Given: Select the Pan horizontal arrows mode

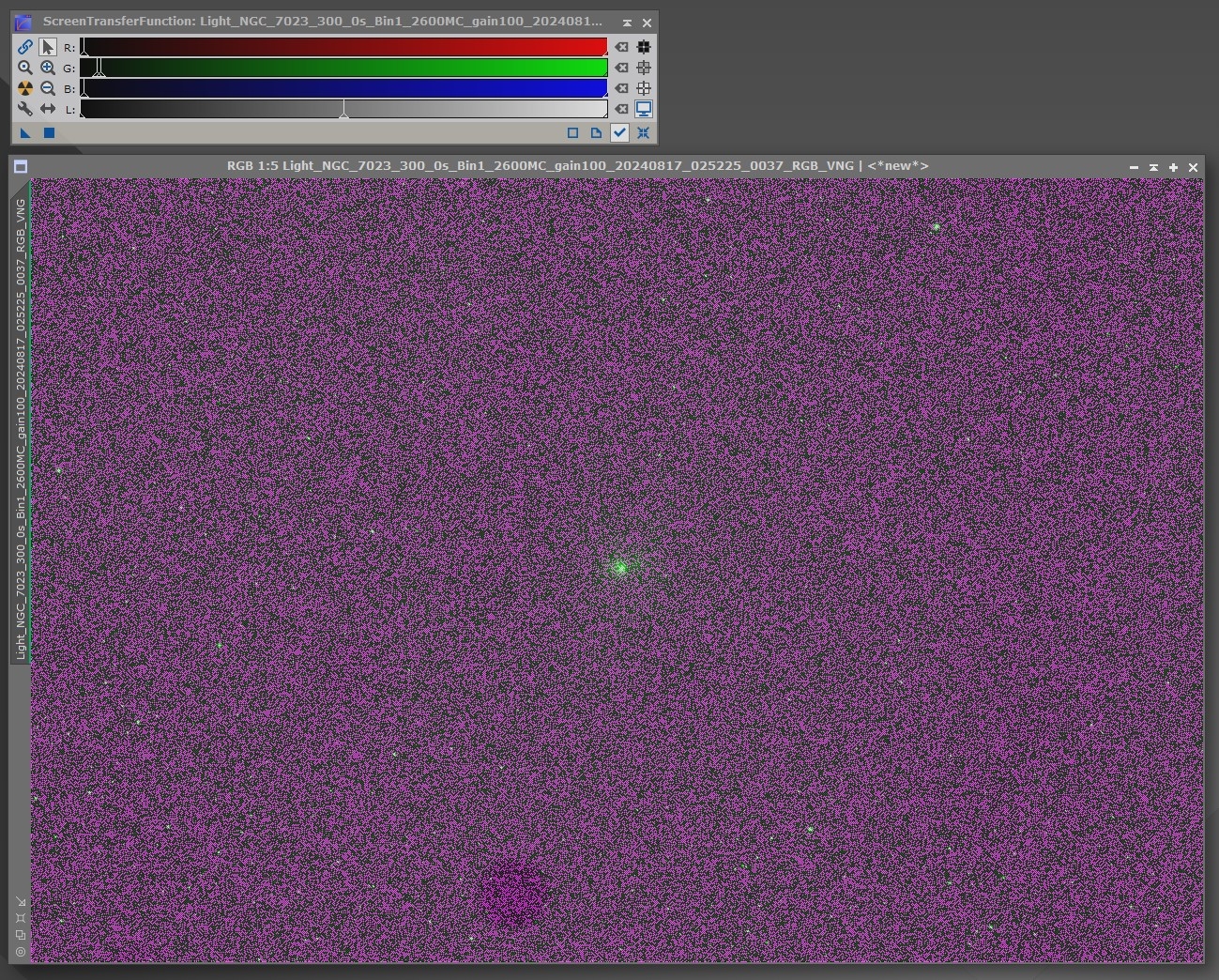Looking at the screenshot, I should [x=48, y=109].
